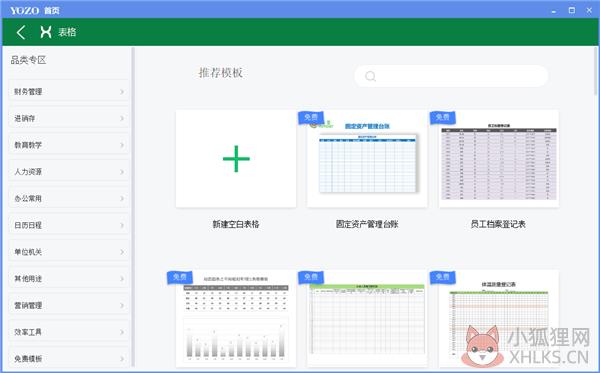Click the magnifier icon in the search box
The height and width of the screenshot is (373, 600).
pyautogui.click(x=370, y=76)
